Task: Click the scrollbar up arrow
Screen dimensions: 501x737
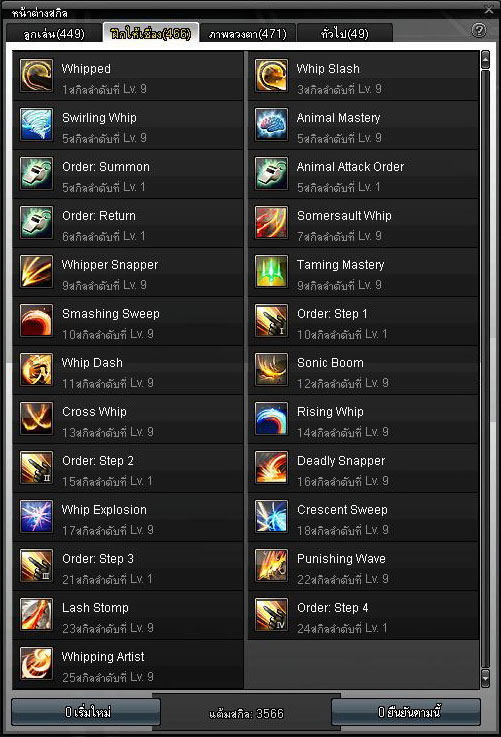Action: [x=485, y=60]
